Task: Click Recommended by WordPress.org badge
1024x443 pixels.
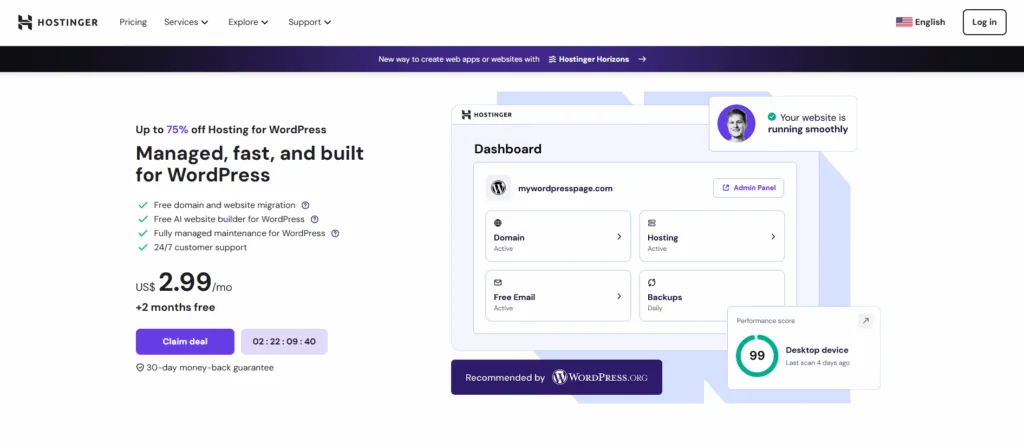Action: coord(556,377)
